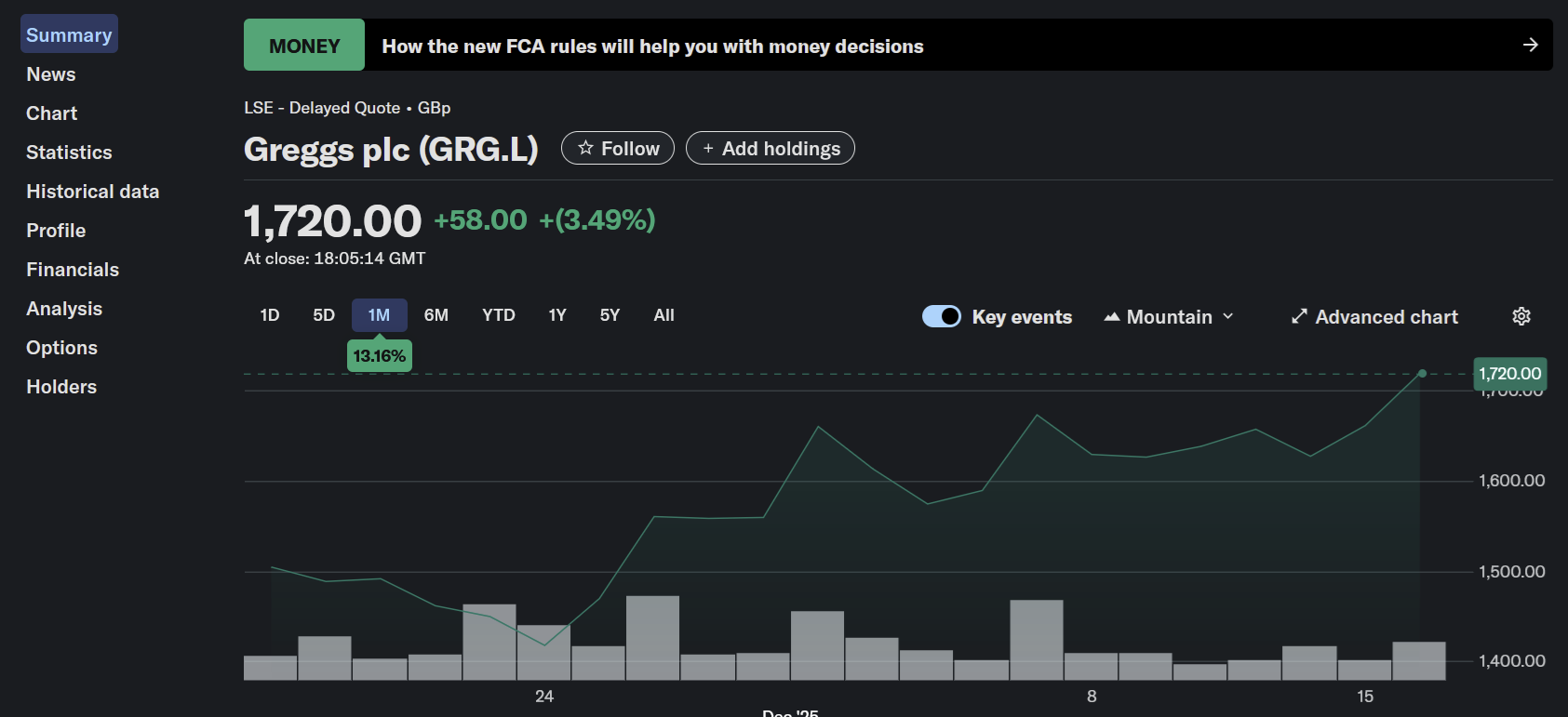This screenshot has height=717, width=1568.
Task: Go to the News section
Action: (x=51, y=74)
